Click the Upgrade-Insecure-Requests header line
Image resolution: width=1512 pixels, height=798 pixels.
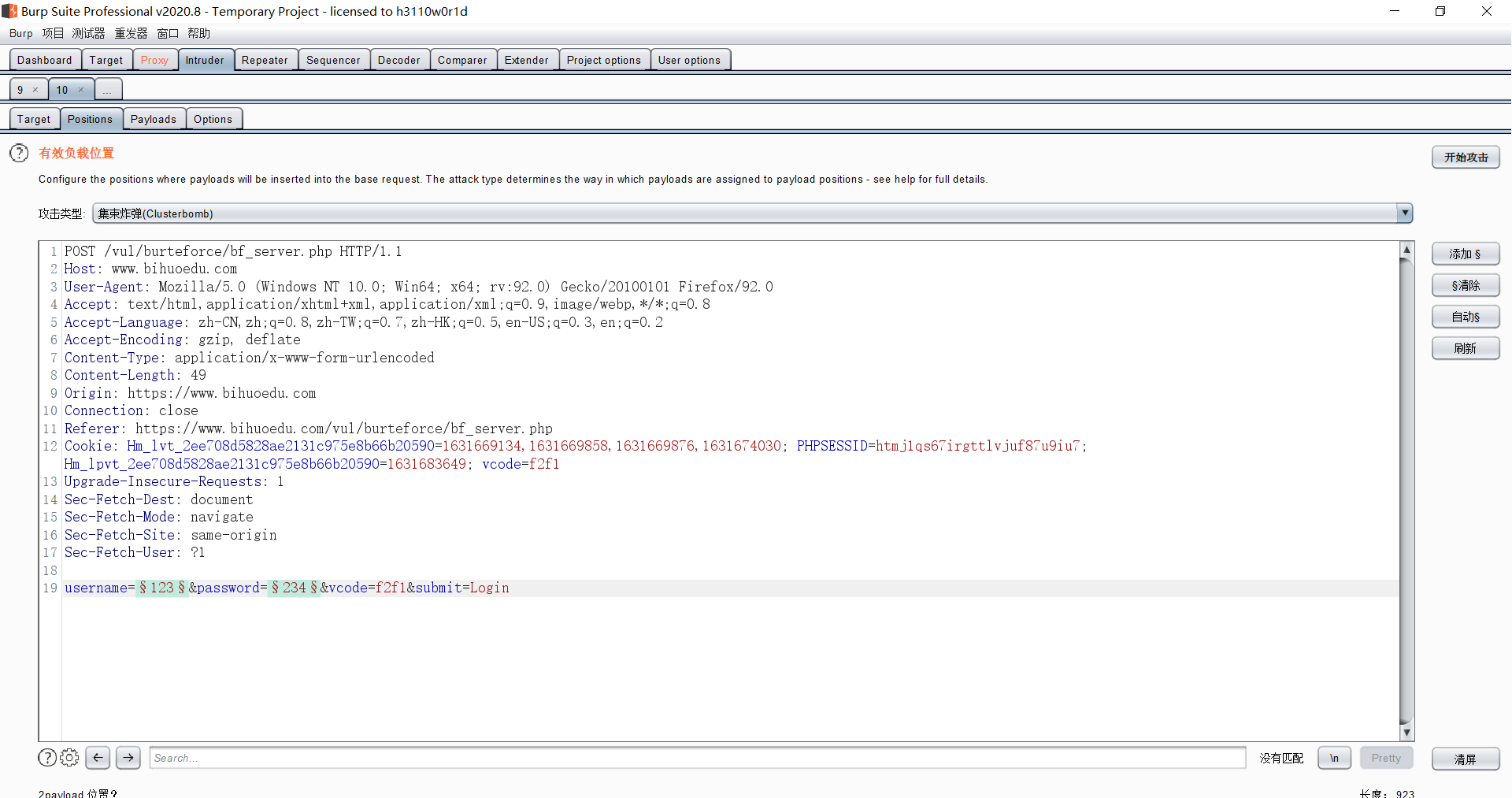point(174,481)
